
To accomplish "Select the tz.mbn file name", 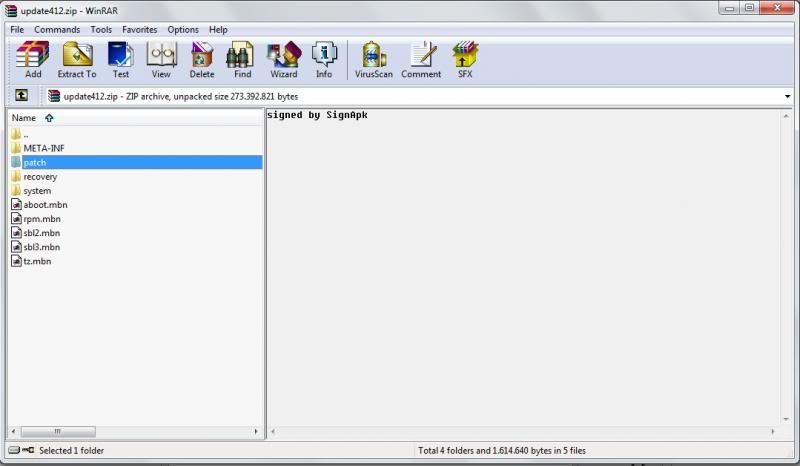I will tap(37, 261).
